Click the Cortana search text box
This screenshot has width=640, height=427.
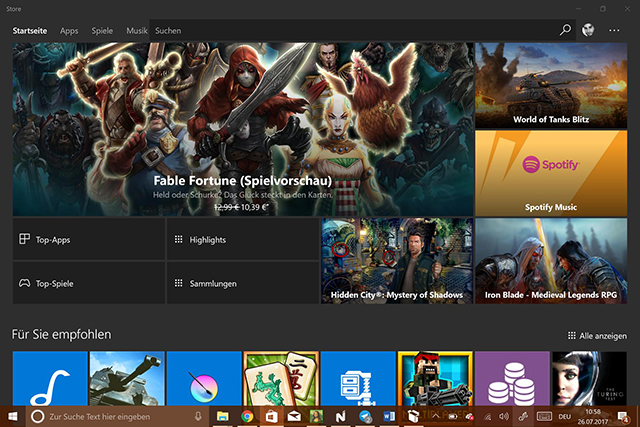[x=116, y=416]
